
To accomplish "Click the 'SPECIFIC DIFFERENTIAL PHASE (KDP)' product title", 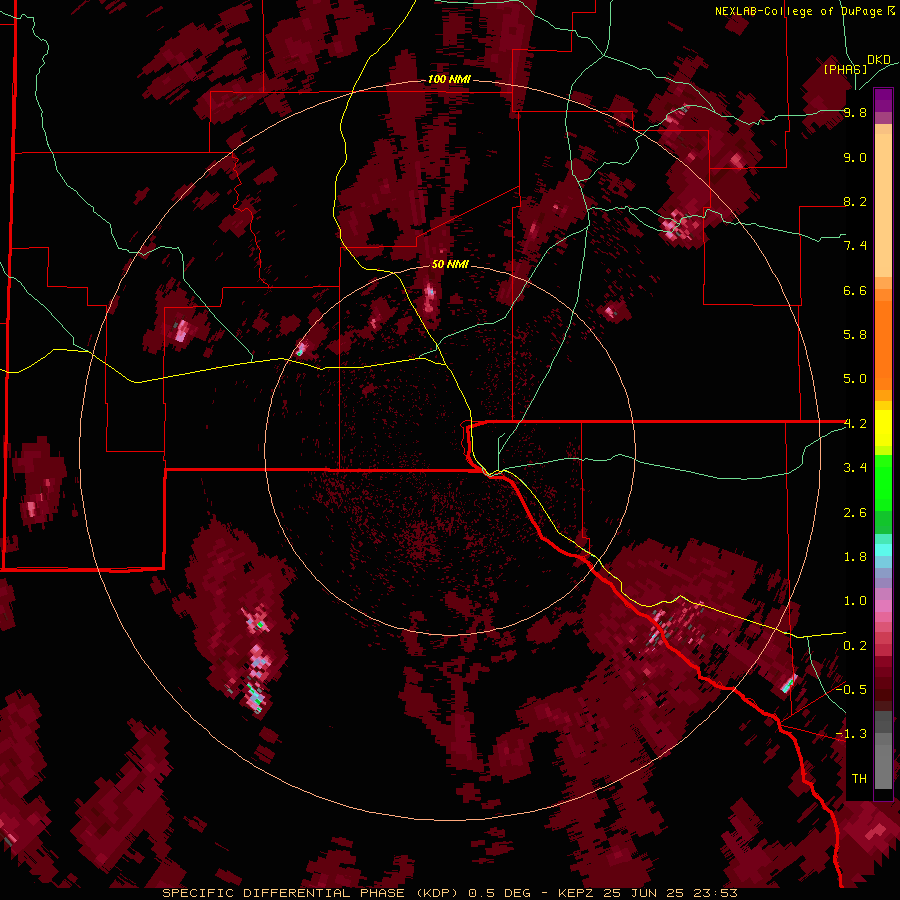I will click(309, 893).
